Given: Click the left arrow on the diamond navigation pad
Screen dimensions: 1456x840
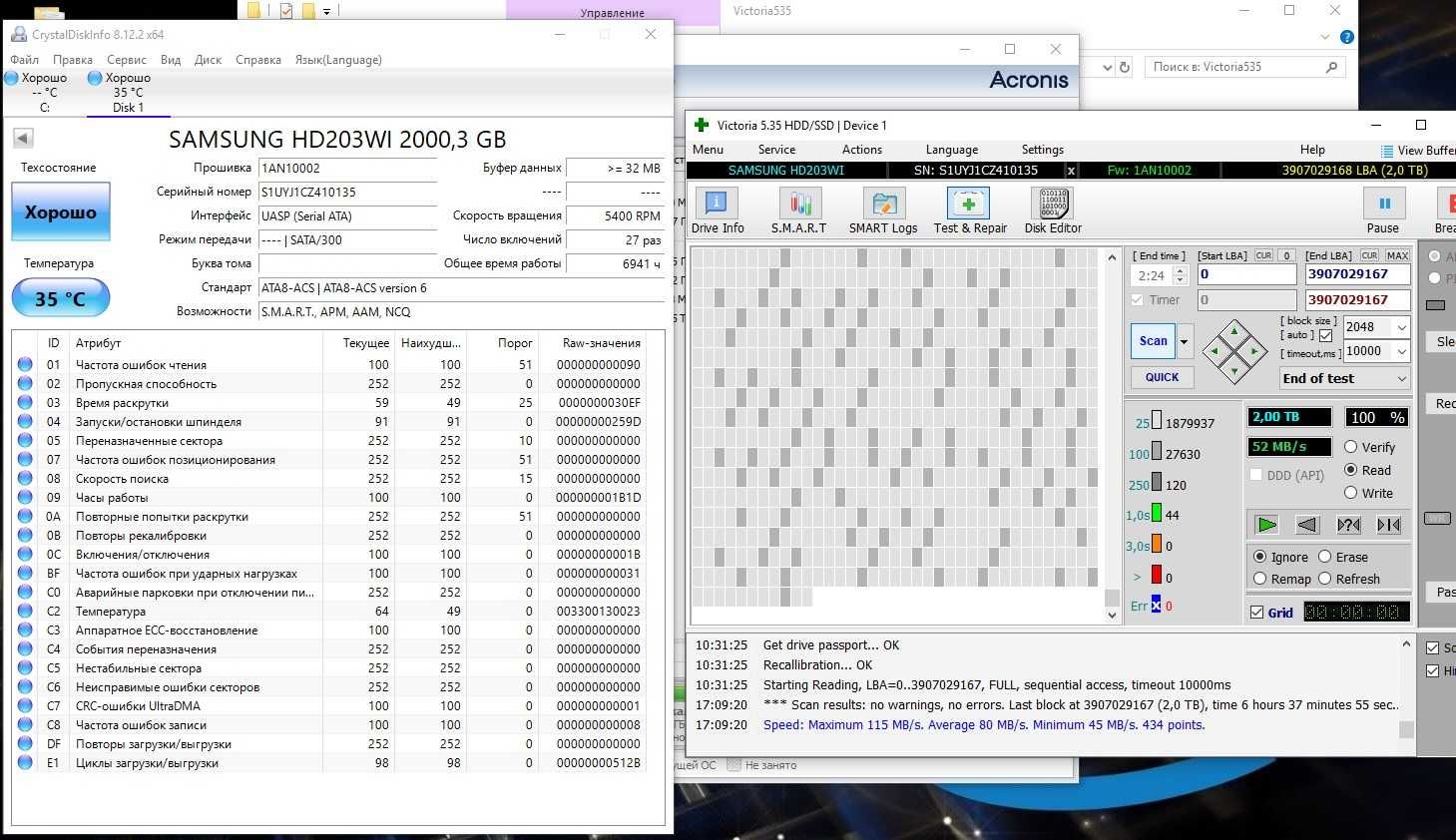Looking at the screenshot, I should (1214, 351).
